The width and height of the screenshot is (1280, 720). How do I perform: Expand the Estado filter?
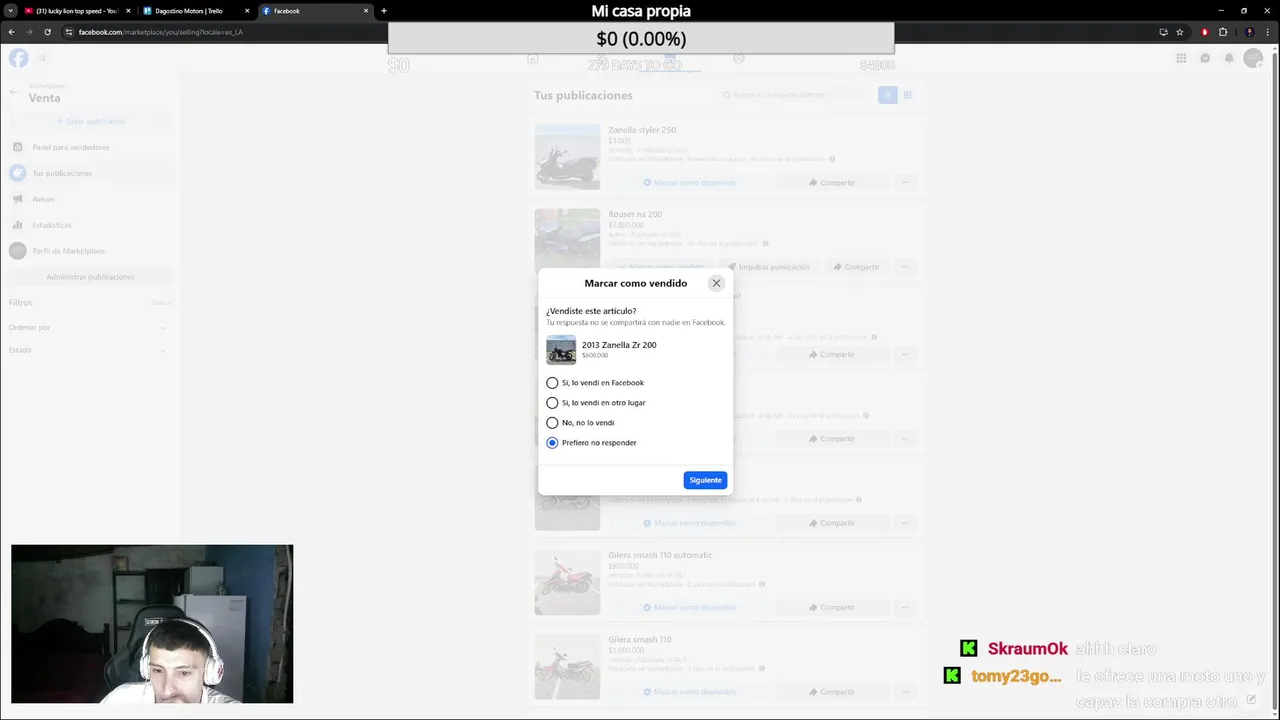point(90,350)
